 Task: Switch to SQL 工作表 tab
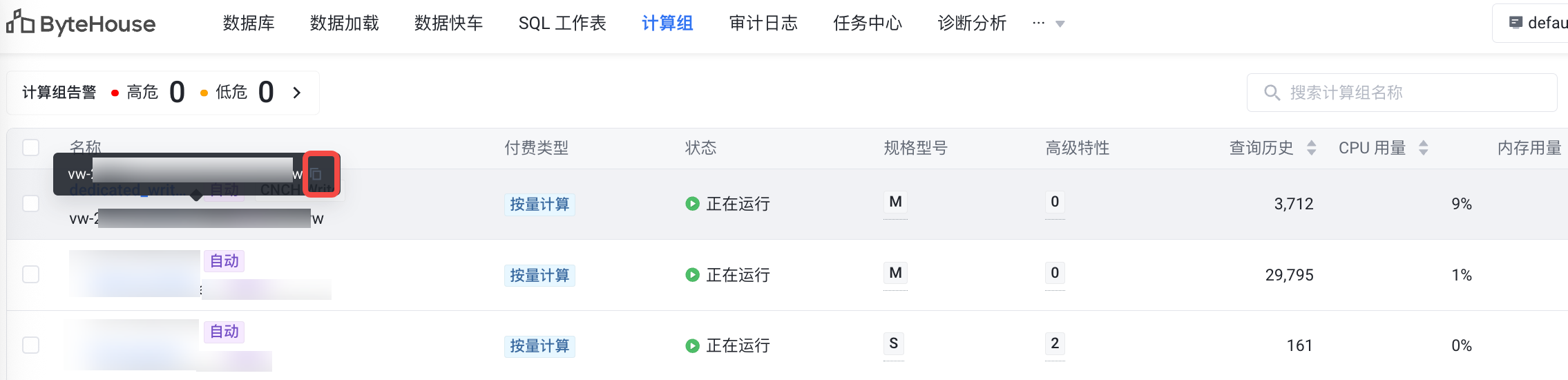(x=562, y=23)
